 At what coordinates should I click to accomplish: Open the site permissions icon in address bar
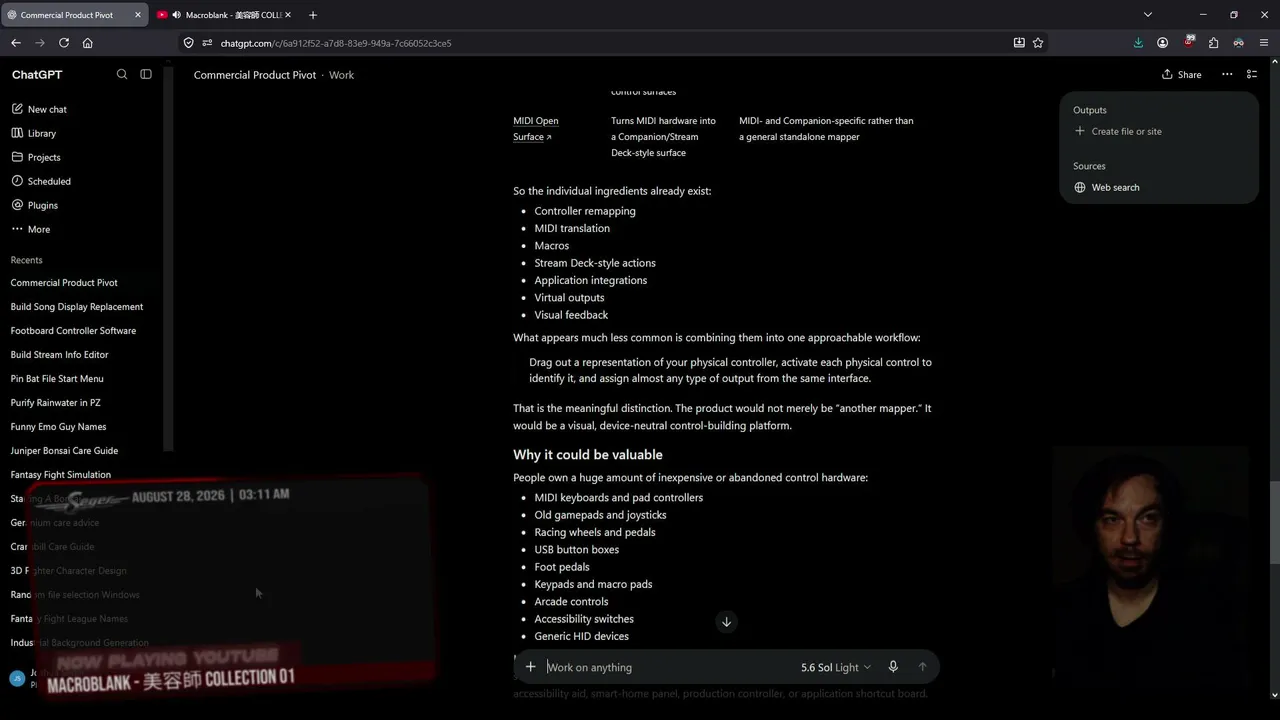pyautogui.click(x=208, y=43)
